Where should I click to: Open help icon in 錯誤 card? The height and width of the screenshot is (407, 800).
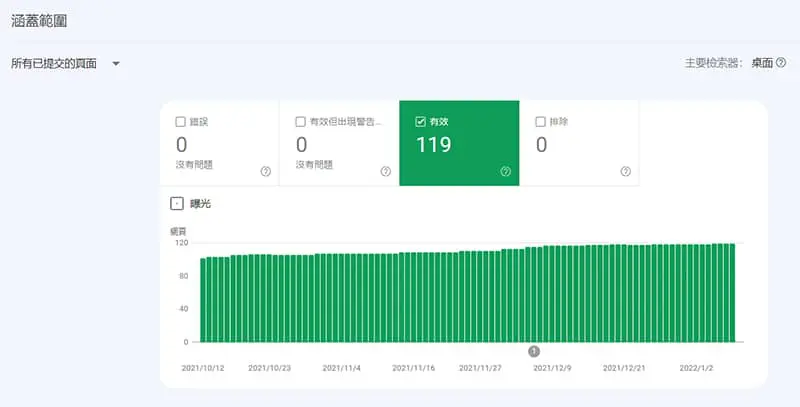coord(265,171)
